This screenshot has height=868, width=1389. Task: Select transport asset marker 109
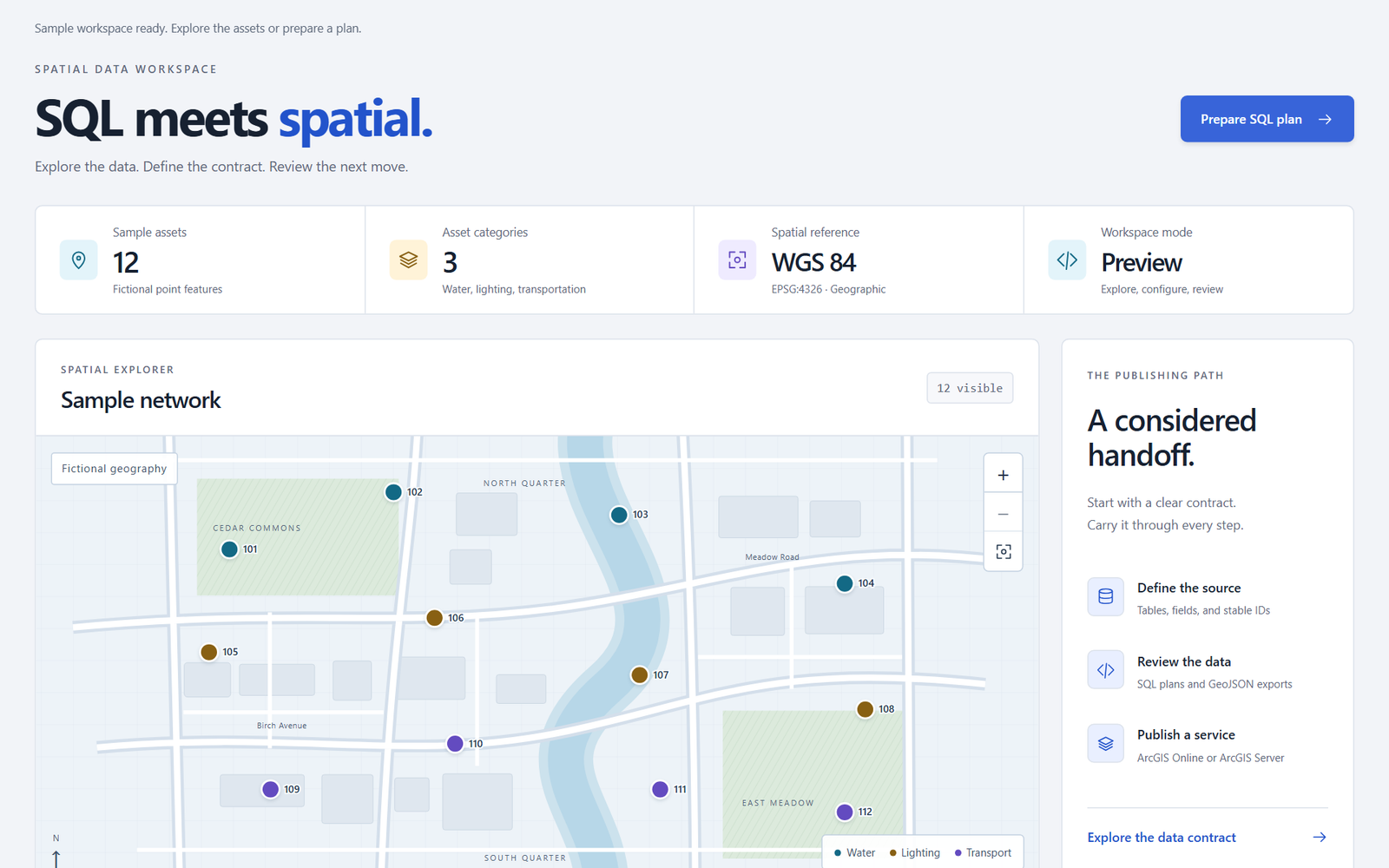271,789
